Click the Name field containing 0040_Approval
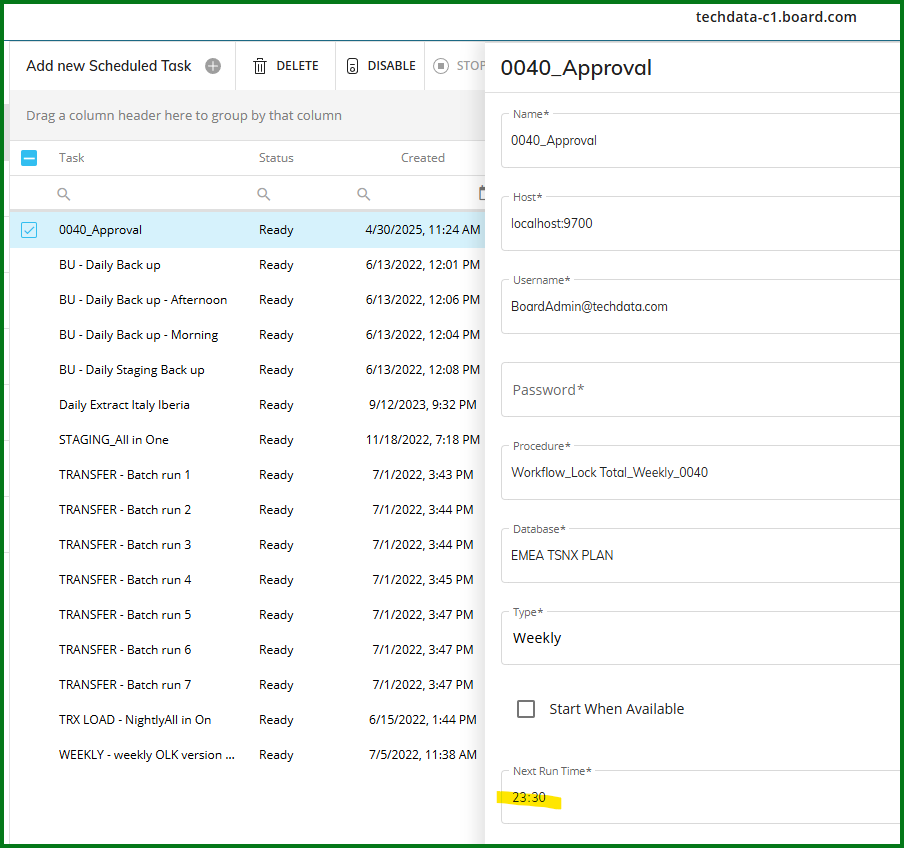904x848 pixels. tap(700, 141)
